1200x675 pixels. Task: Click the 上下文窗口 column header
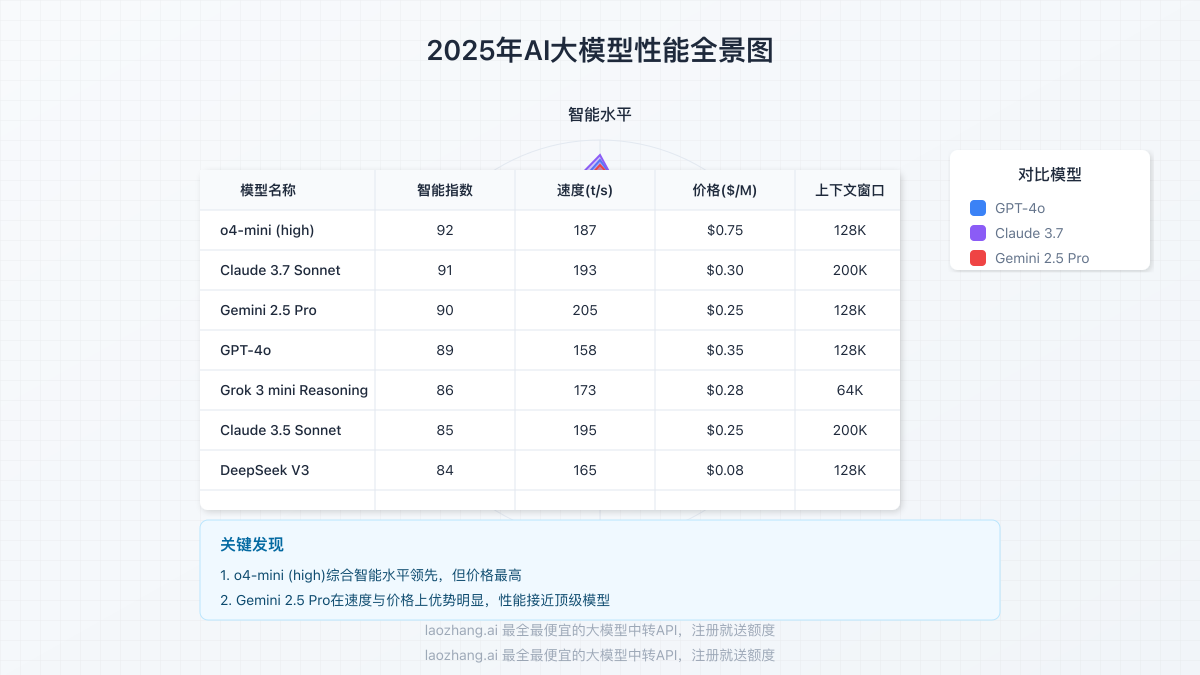pyautogui.click(x=850, y=190)
